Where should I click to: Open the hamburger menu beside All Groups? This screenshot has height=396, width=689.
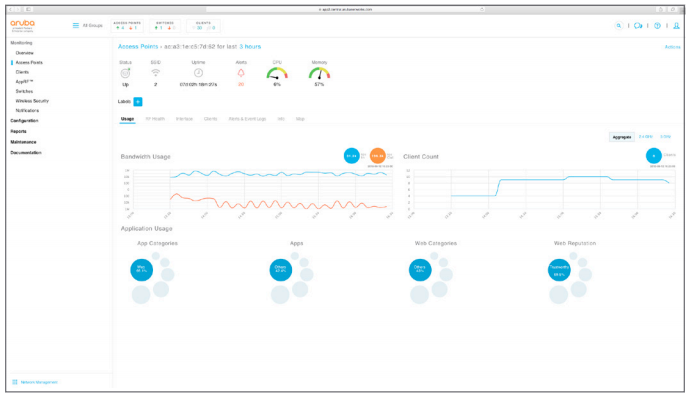[76, 25]
